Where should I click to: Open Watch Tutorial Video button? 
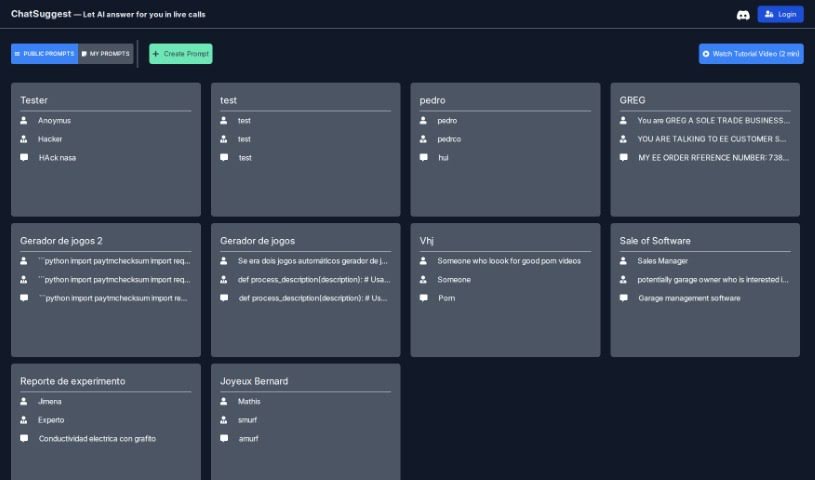tap(751, 54)
